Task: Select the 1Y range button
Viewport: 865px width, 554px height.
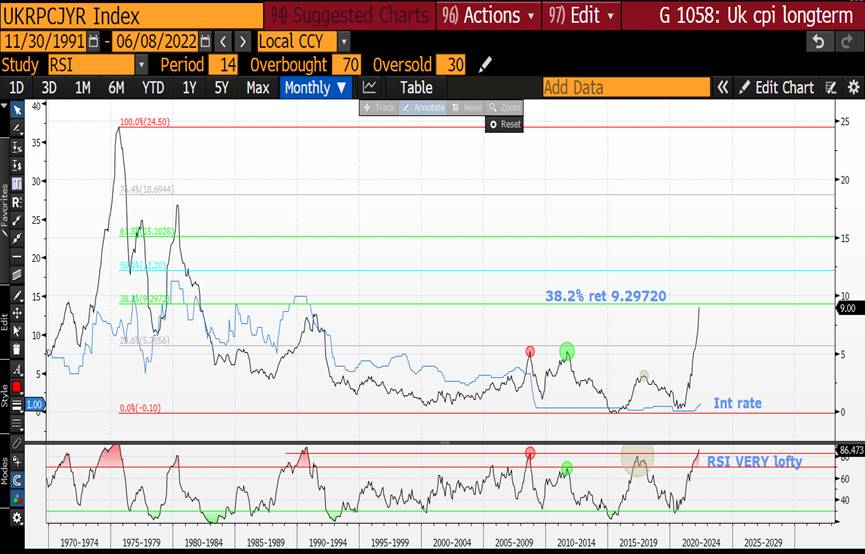Action: point(189,87)
